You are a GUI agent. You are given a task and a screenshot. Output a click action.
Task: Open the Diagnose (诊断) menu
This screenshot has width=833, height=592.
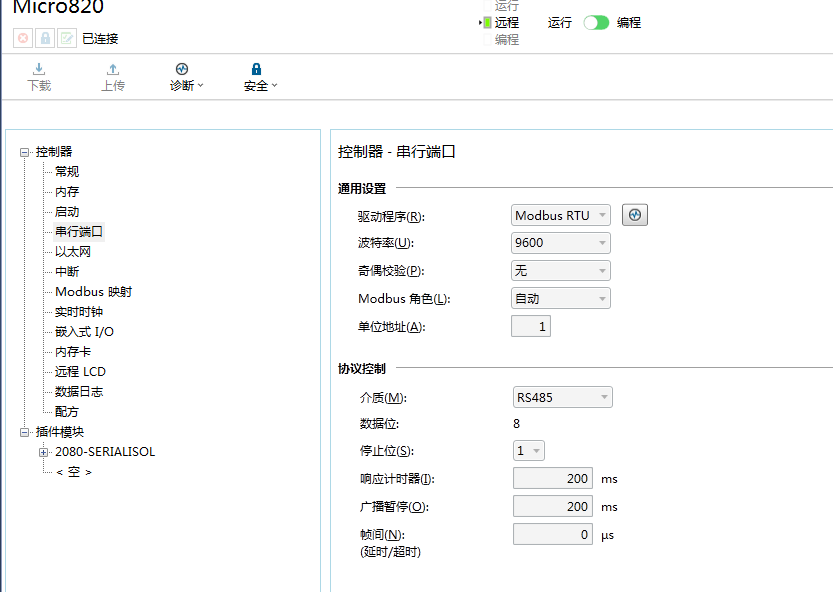pyautogui.click(x=186, y=78)
